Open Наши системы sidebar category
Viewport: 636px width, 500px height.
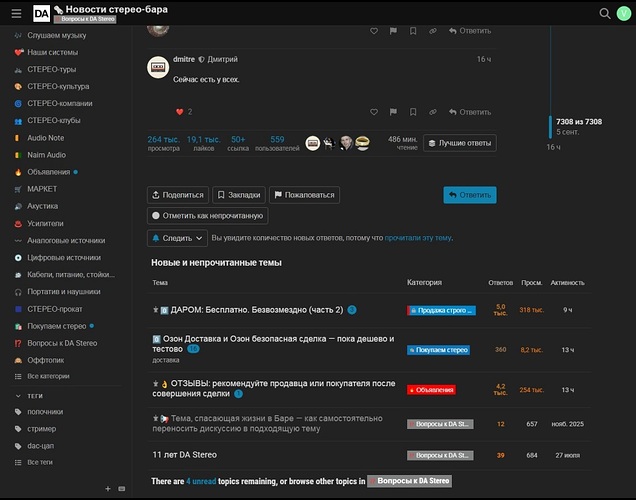click(52, 52)
